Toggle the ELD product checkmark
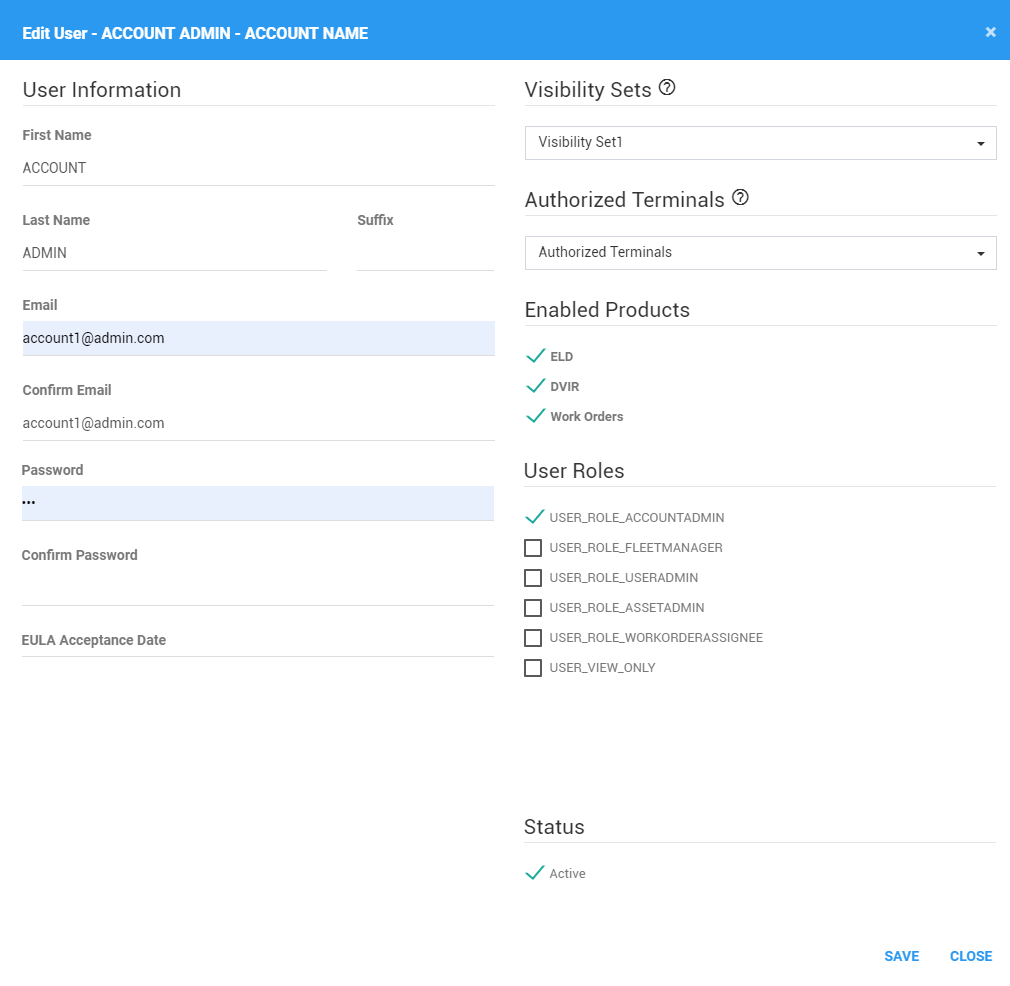The height and width of the screenshot is (986, 1010). tap(535, 356)
